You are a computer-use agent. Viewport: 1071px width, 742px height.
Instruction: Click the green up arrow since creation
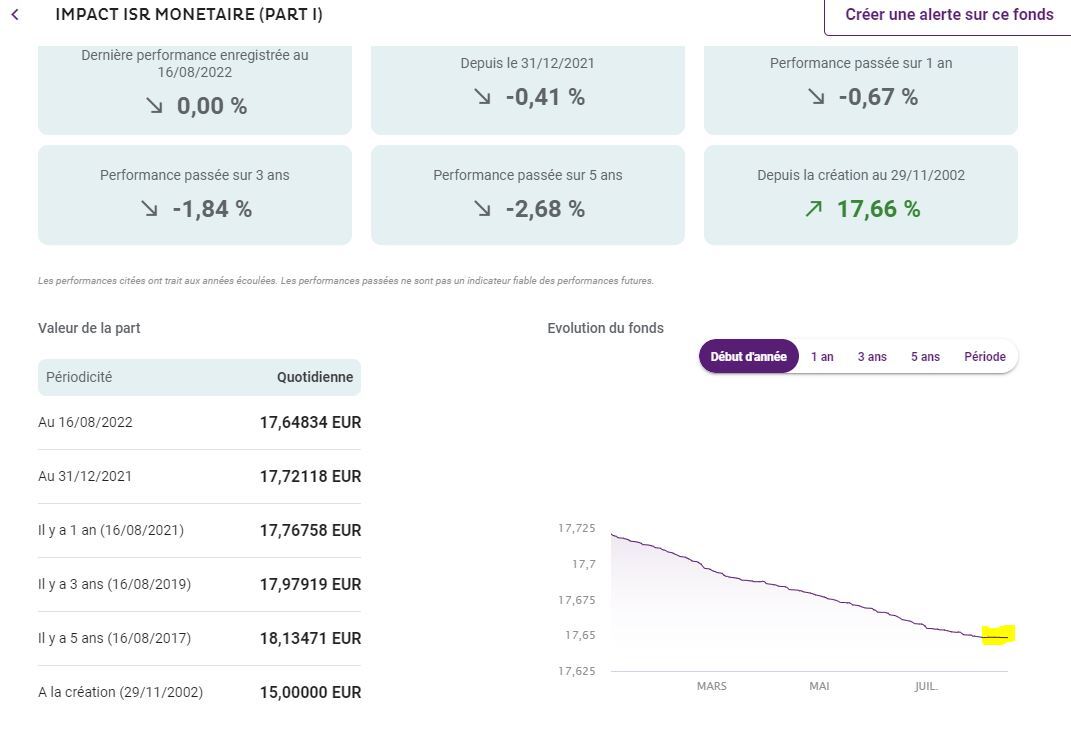point(814,209)
